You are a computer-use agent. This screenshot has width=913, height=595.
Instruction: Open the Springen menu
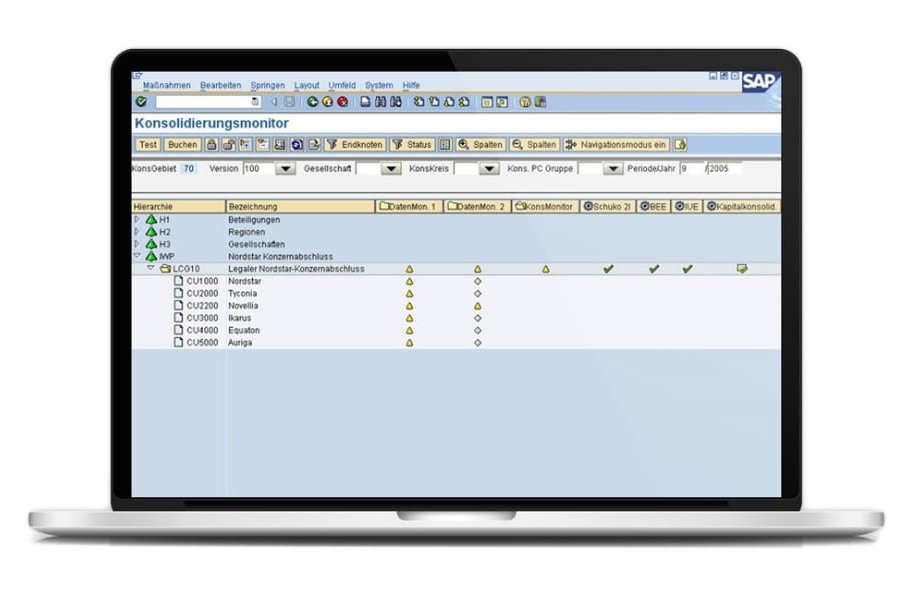pos(267,86)
